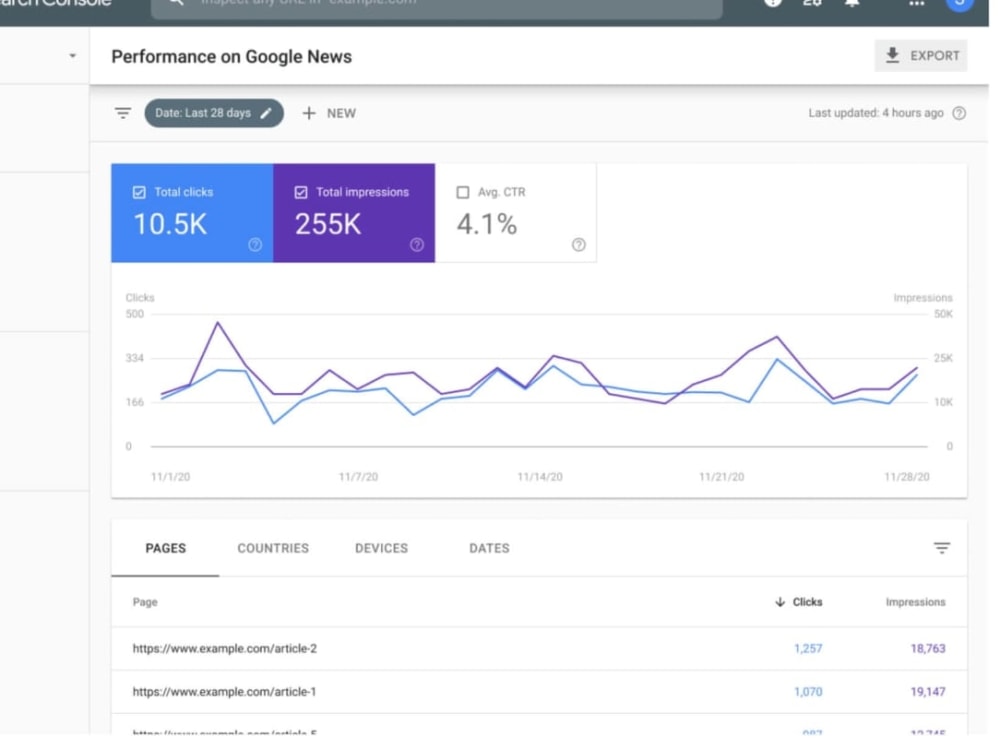Enable the Avg. CTR checkbox
The height and width of the screenshot is (750, 1000).
463,192
